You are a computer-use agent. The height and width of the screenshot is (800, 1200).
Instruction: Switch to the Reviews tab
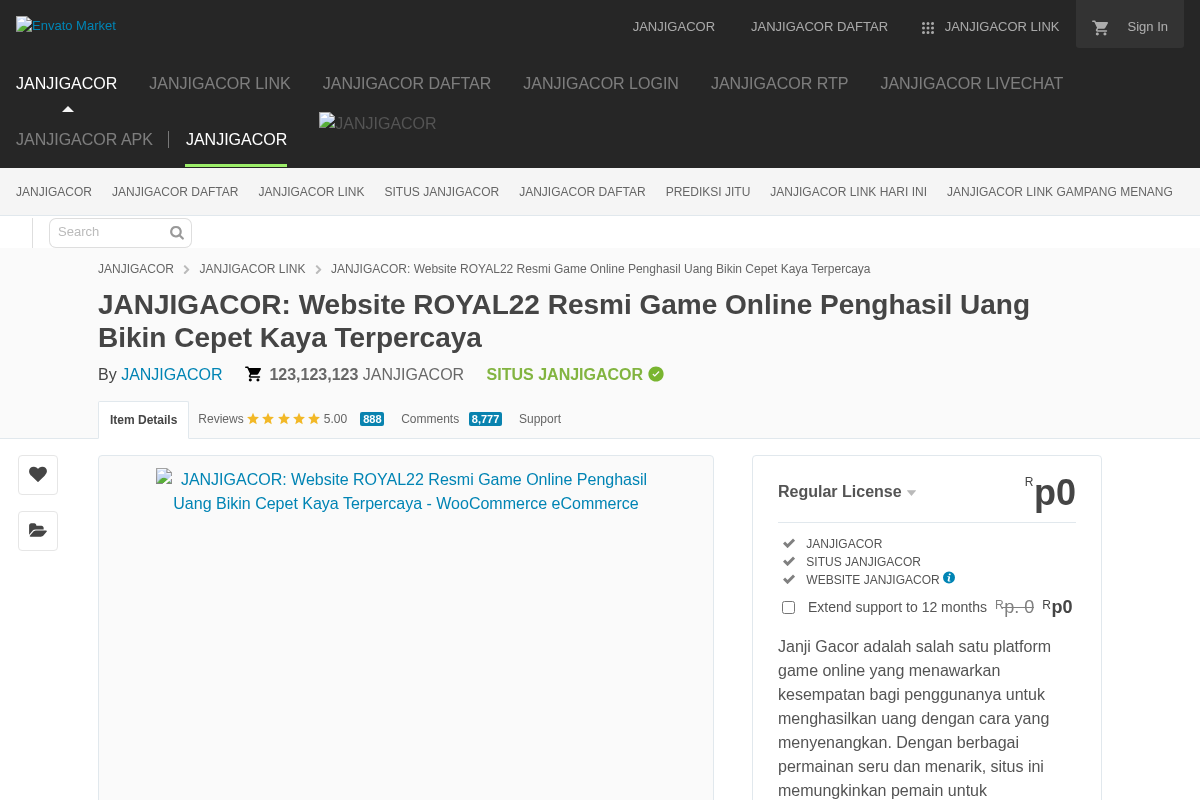coord(221,419)
